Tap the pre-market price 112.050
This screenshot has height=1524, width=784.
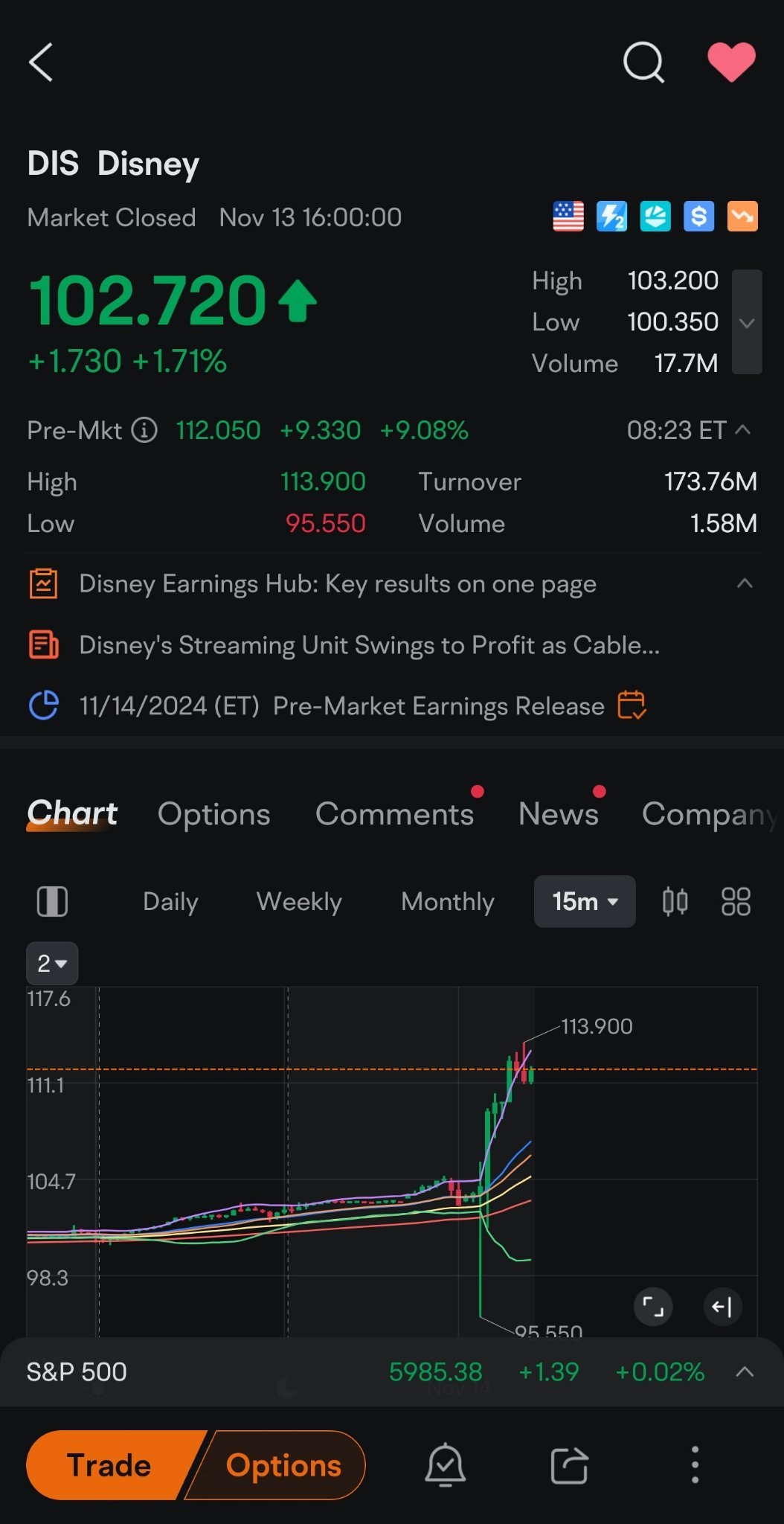tap(218, 430)
